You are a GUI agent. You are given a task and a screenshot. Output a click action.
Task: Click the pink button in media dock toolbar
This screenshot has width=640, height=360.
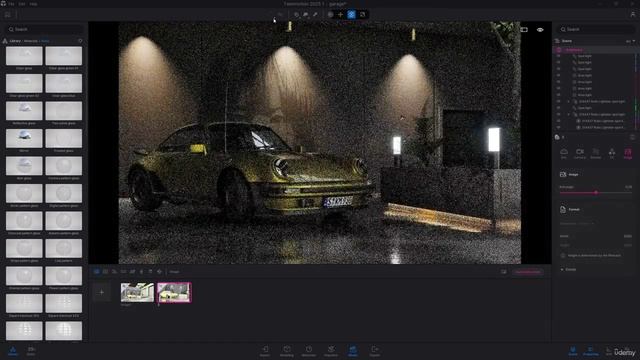coord(528,272)
